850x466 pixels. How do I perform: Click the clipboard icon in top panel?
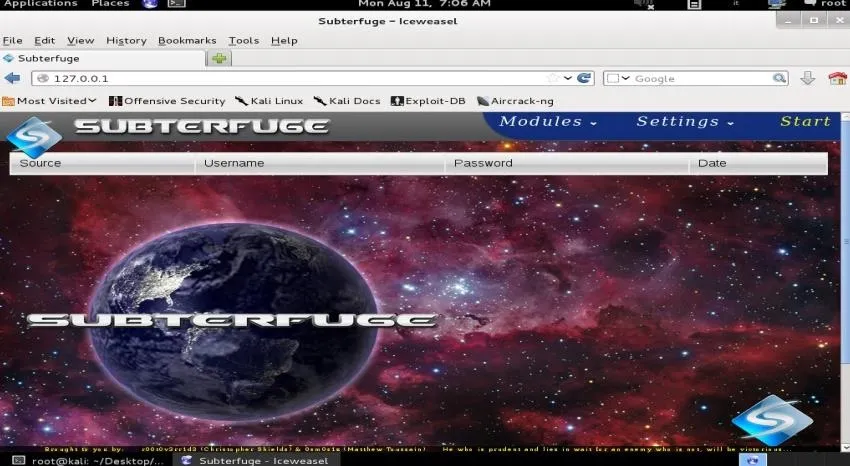click(x=694, y=4)
